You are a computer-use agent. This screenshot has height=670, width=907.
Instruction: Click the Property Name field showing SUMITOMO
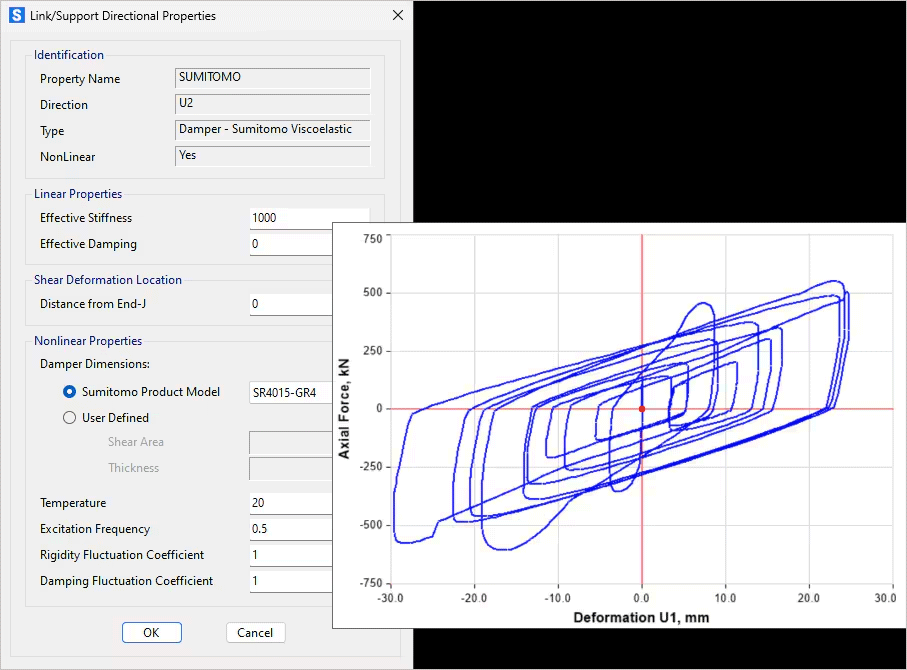point(272,78)
